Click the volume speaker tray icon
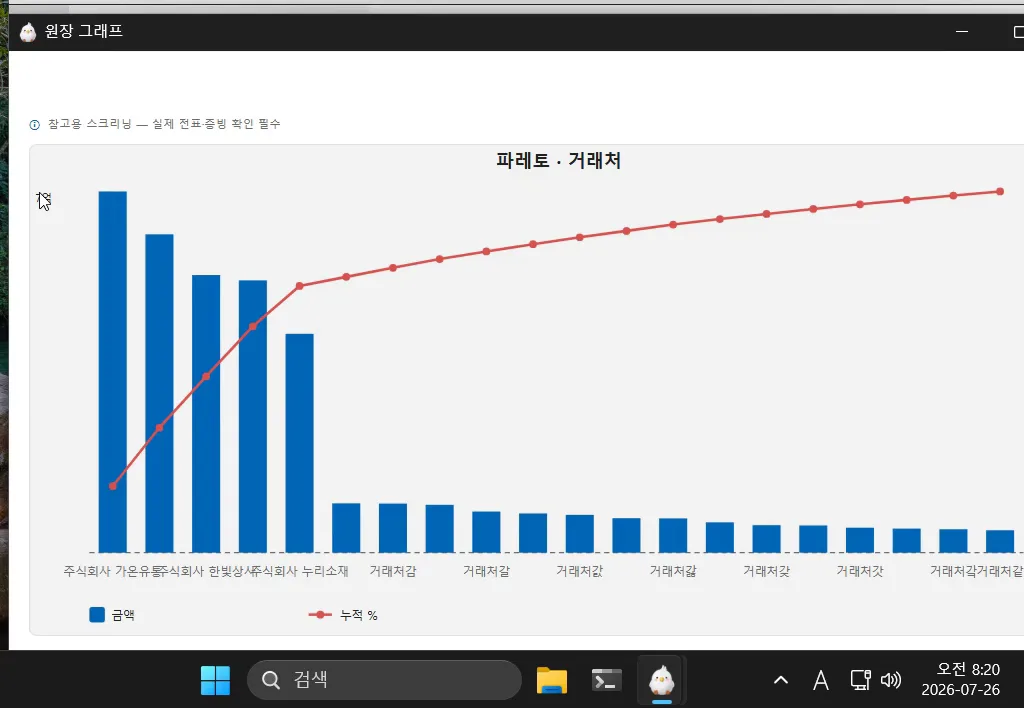The width and height of the screenshot is (1024, 708). point(891,681)
